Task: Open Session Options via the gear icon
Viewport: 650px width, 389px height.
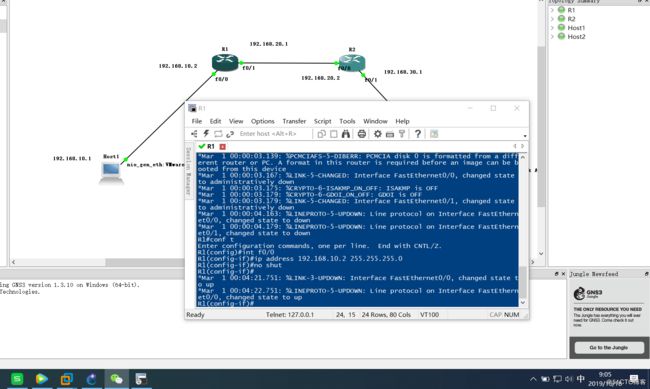Action: click(x=378, y=134)
